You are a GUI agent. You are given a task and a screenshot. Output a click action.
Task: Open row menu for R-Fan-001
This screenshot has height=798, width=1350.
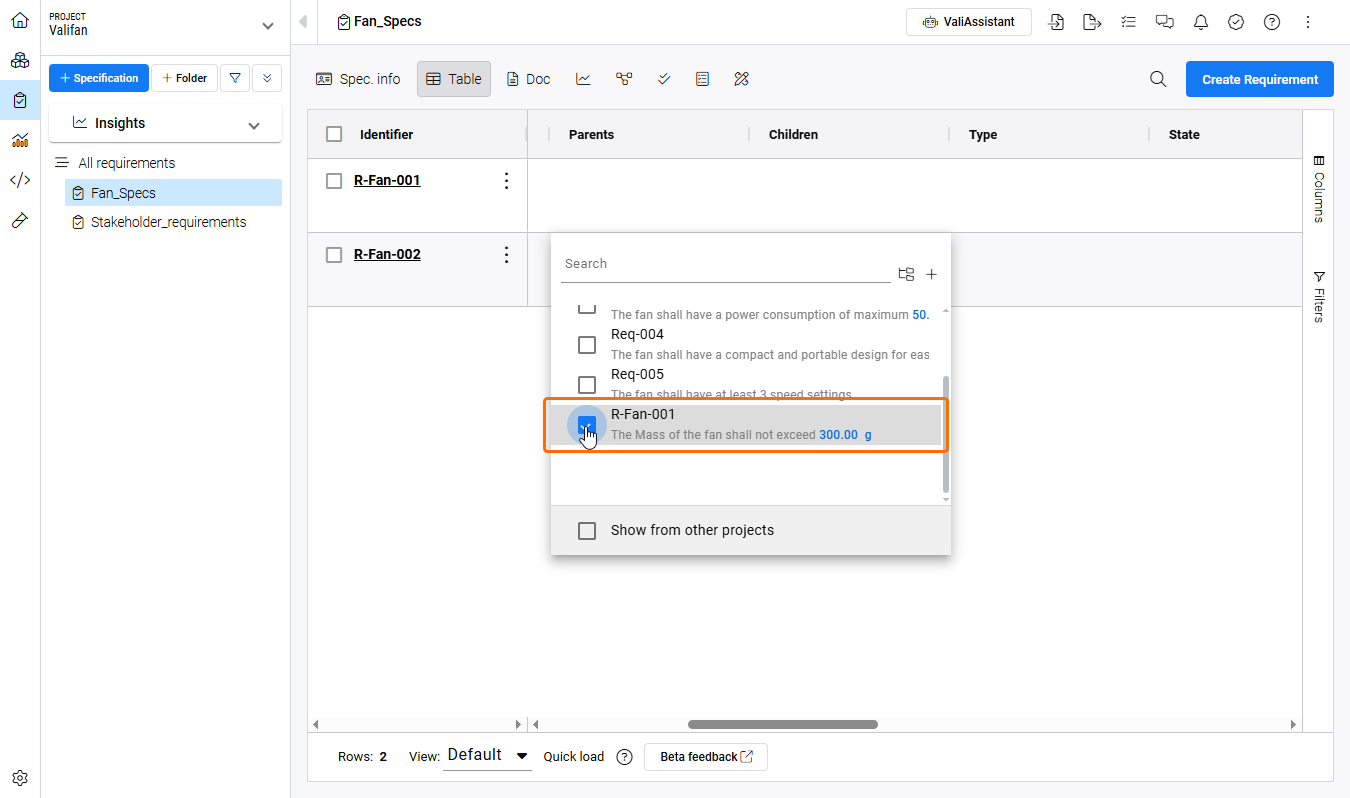(x=506, y=181)
